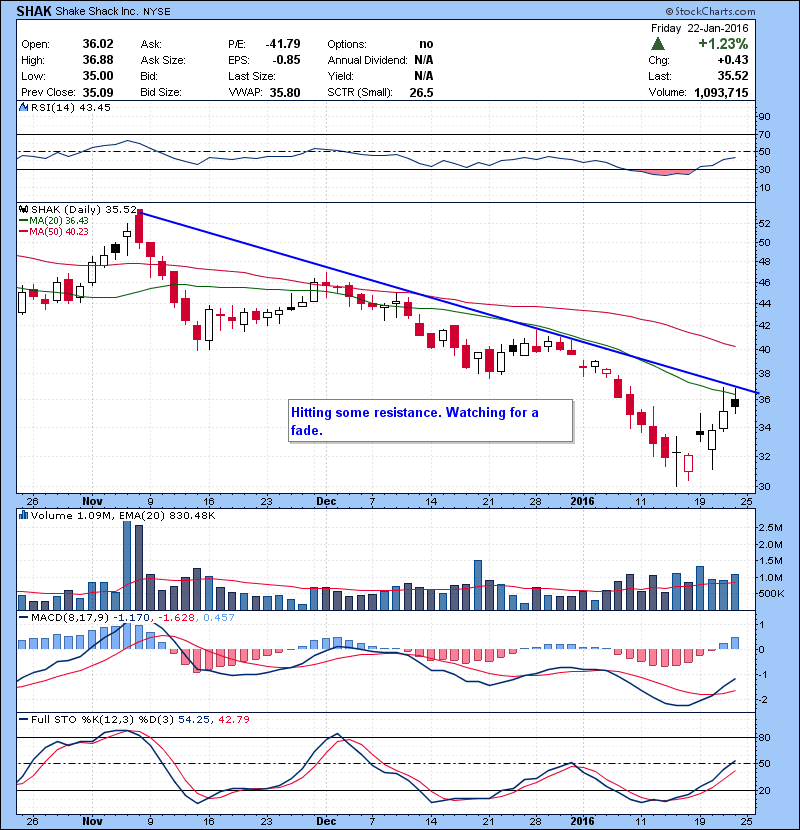This screenshot has height=830, width=800.
Task: Click the 2.5M volume scale label
Action: point(770,527)
